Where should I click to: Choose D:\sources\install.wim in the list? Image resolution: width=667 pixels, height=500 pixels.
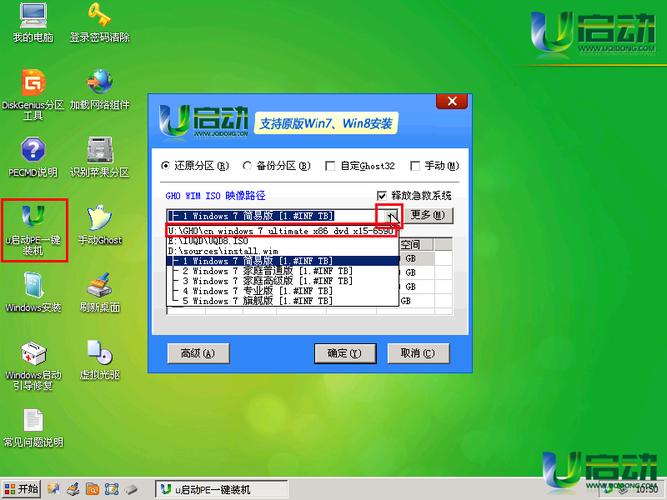tap(282, 251)
